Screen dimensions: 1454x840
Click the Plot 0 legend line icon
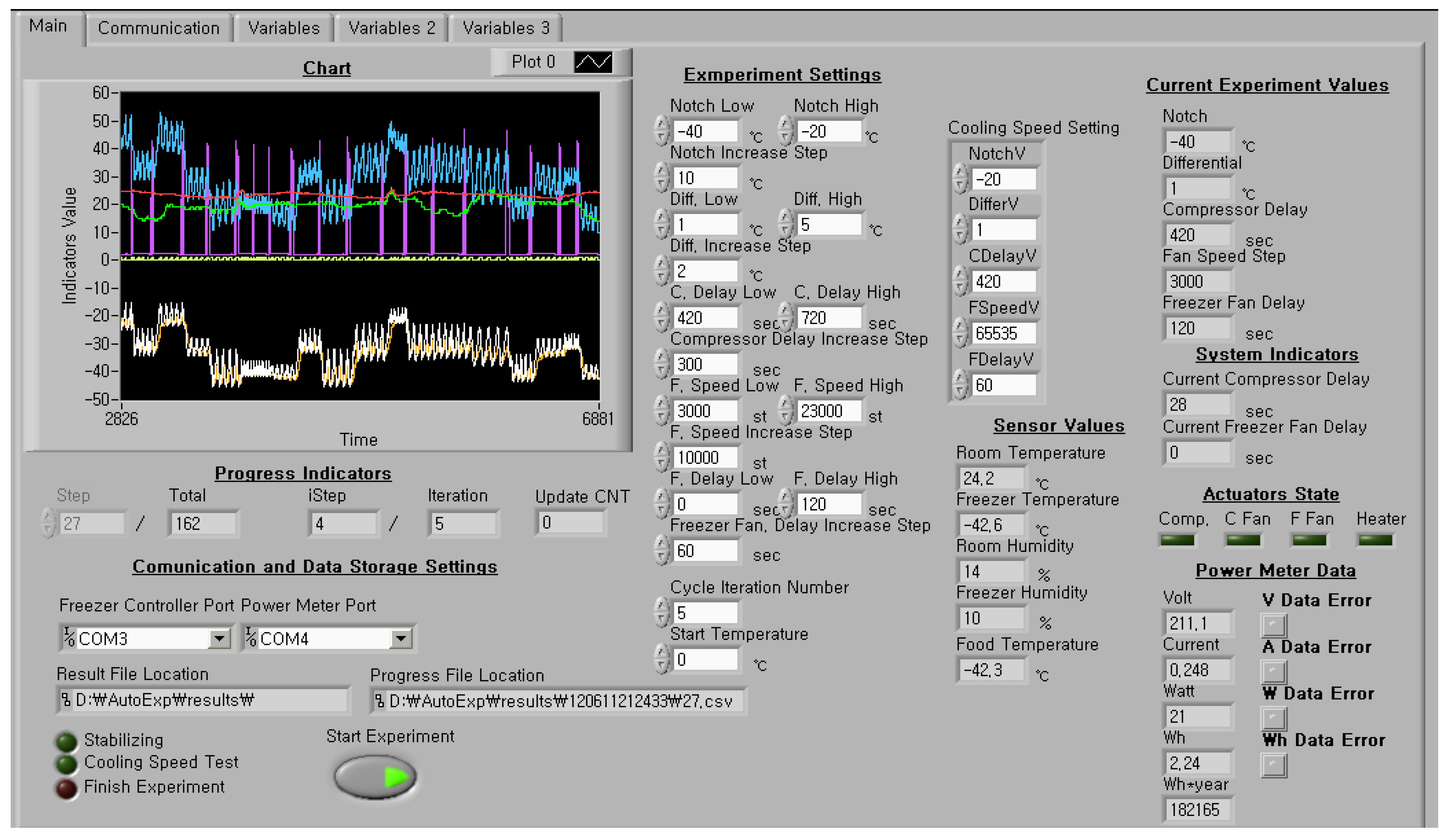point(593,62)
